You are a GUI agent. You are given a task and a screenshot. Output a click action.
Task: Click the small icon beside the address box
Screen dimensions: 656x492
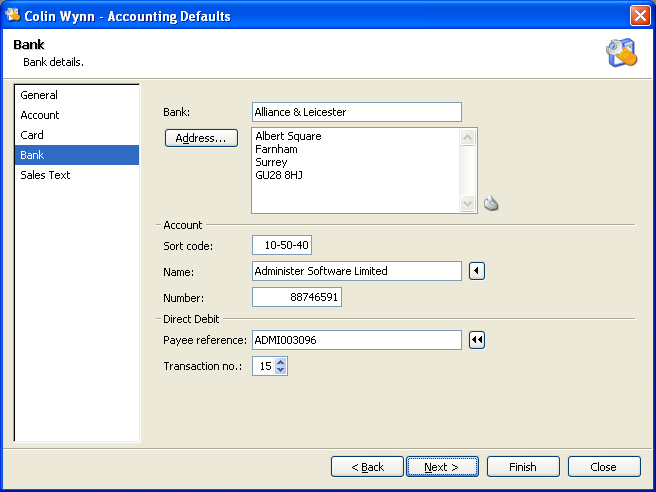(x=491, y=204)
